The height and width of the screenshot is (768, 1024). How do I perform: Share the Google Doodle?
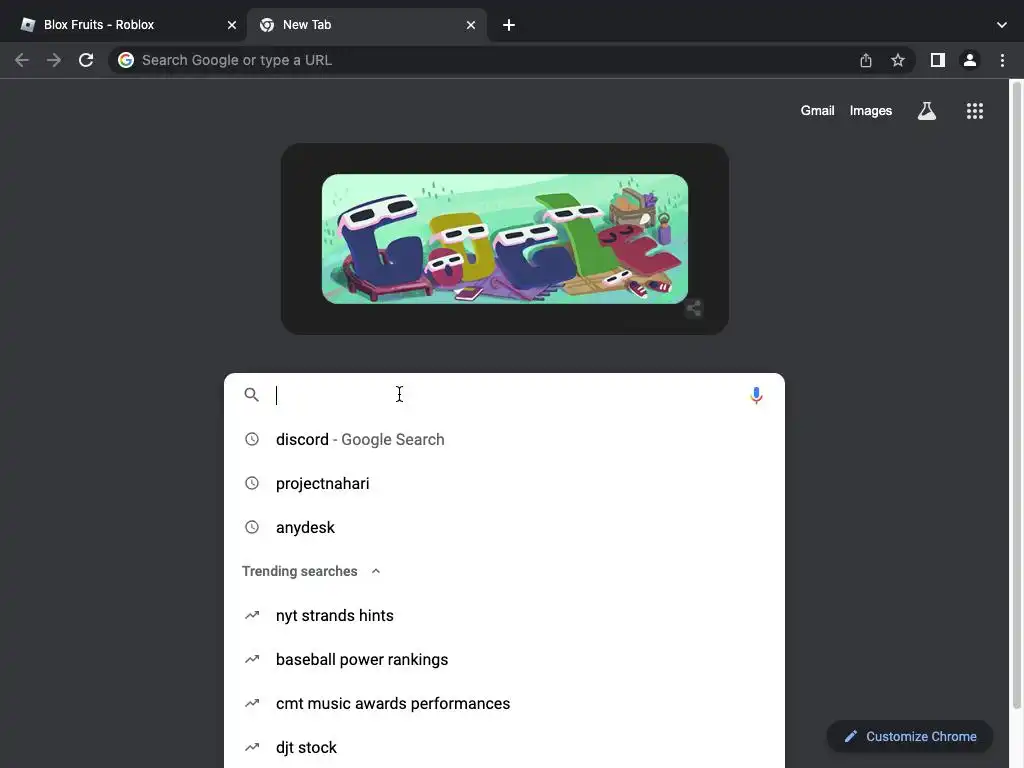(x=694, y=308)
